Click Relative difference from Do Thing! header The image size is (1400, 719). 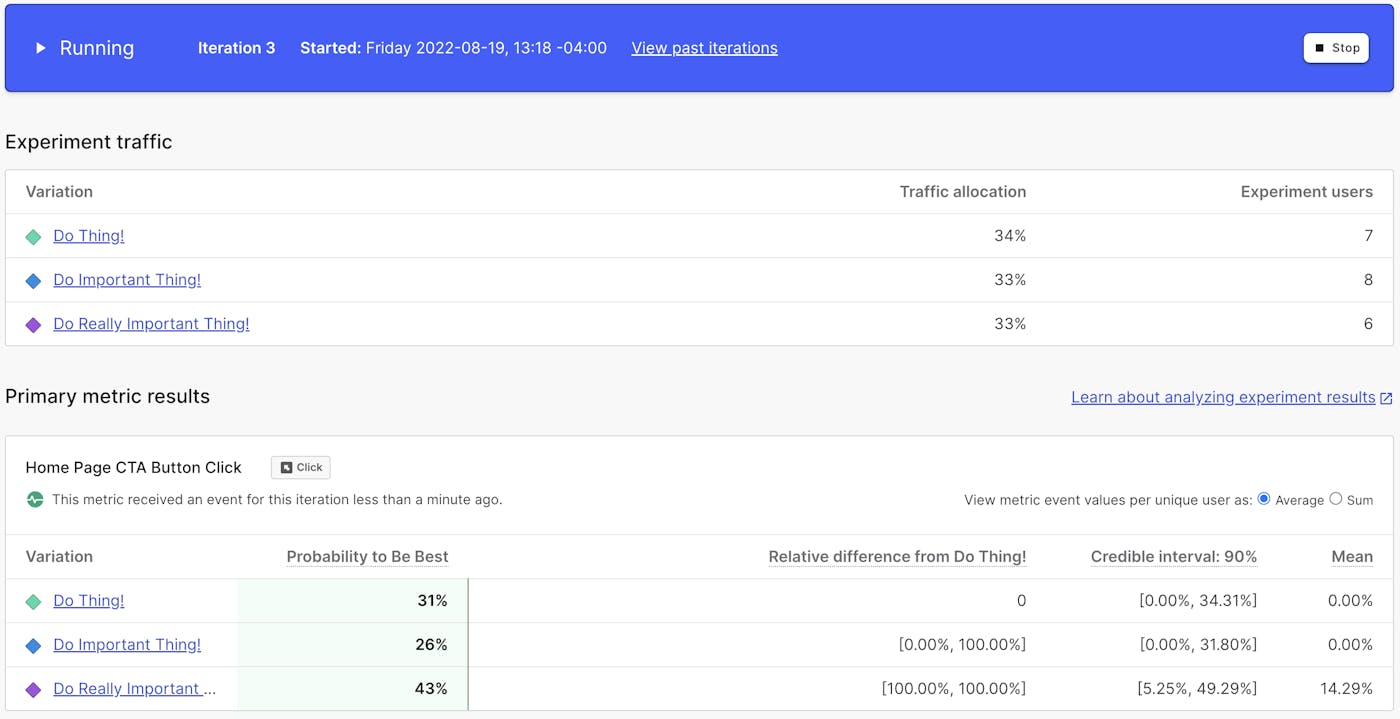click(897, 557)
